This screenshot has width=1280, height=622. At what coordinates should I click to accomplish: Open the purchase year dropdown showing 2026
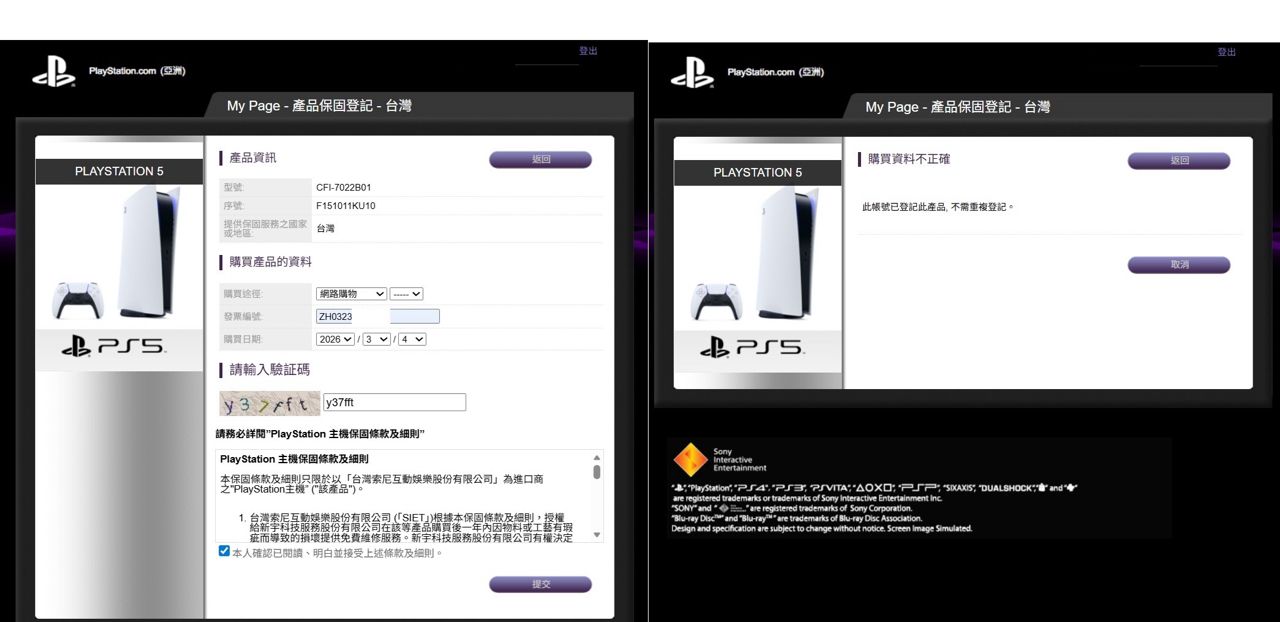pyautogui.click(x=335, y=339)
